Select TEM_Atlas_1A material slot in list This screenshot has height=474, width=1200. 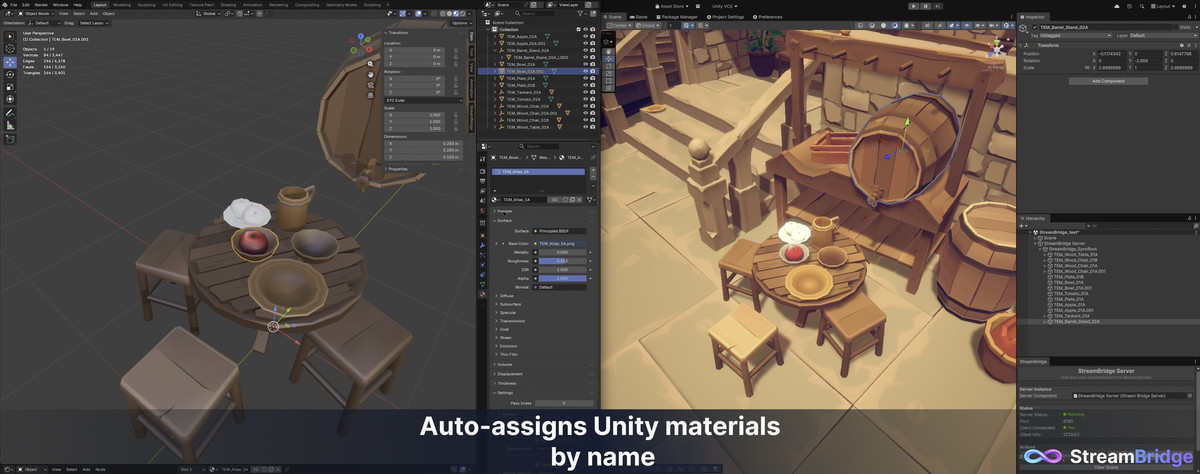click(539, 172)
